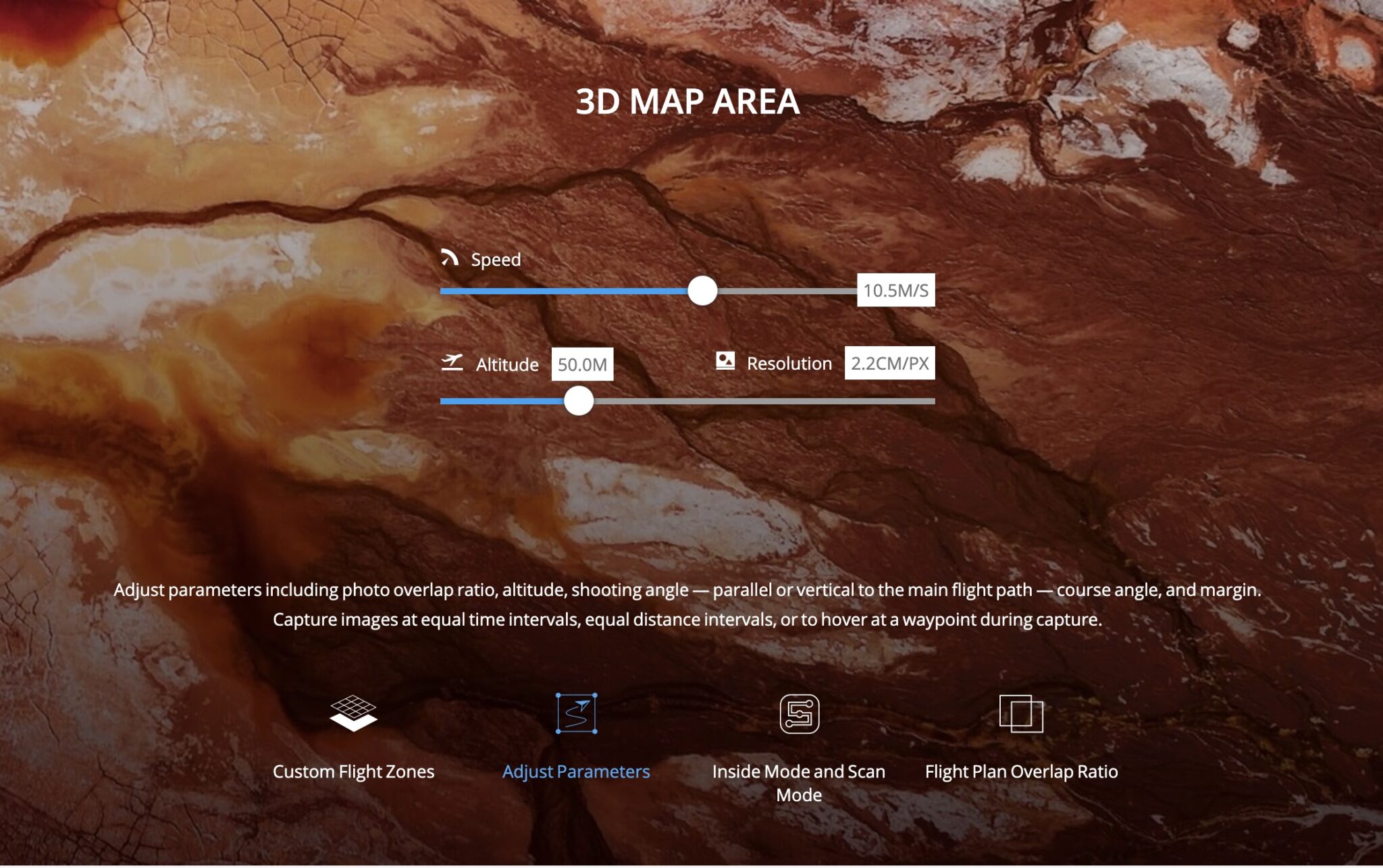Click the Adjust Parameters flight path icon
The image size is (1383, 868).
576,713
